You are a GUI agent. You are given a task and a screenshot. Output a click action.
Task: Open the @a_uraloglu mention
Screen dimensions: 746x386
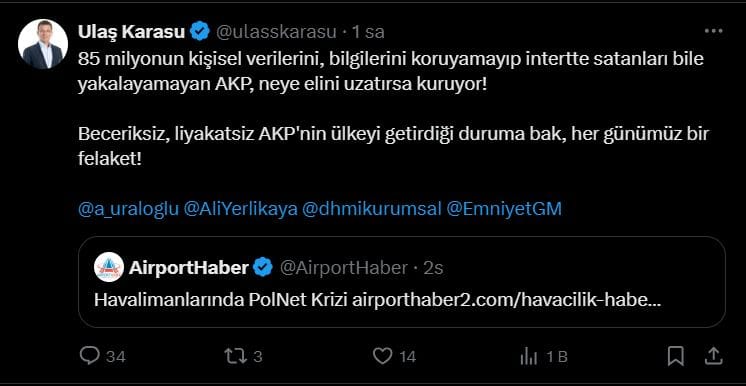click(128, 209)
